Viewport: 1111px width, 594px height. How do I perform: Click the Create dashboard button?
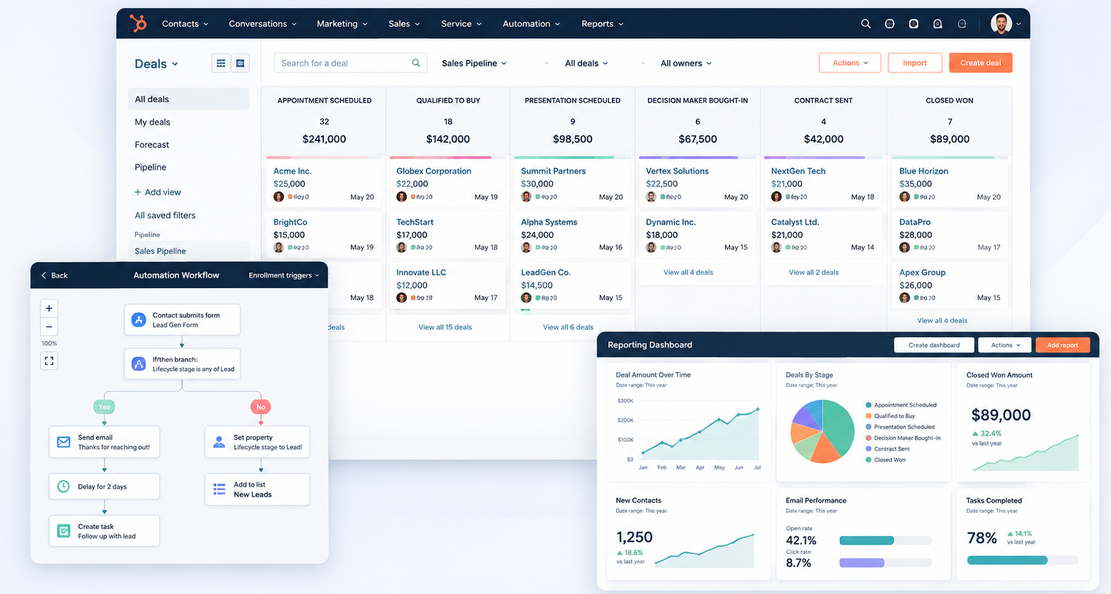(934, 345)
